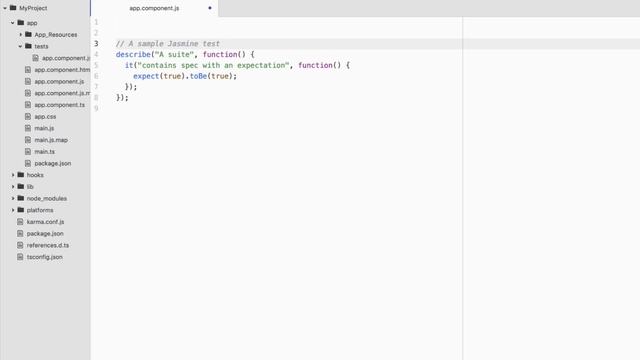Click the file icon beside tsconfig.json

click(20, 257)
